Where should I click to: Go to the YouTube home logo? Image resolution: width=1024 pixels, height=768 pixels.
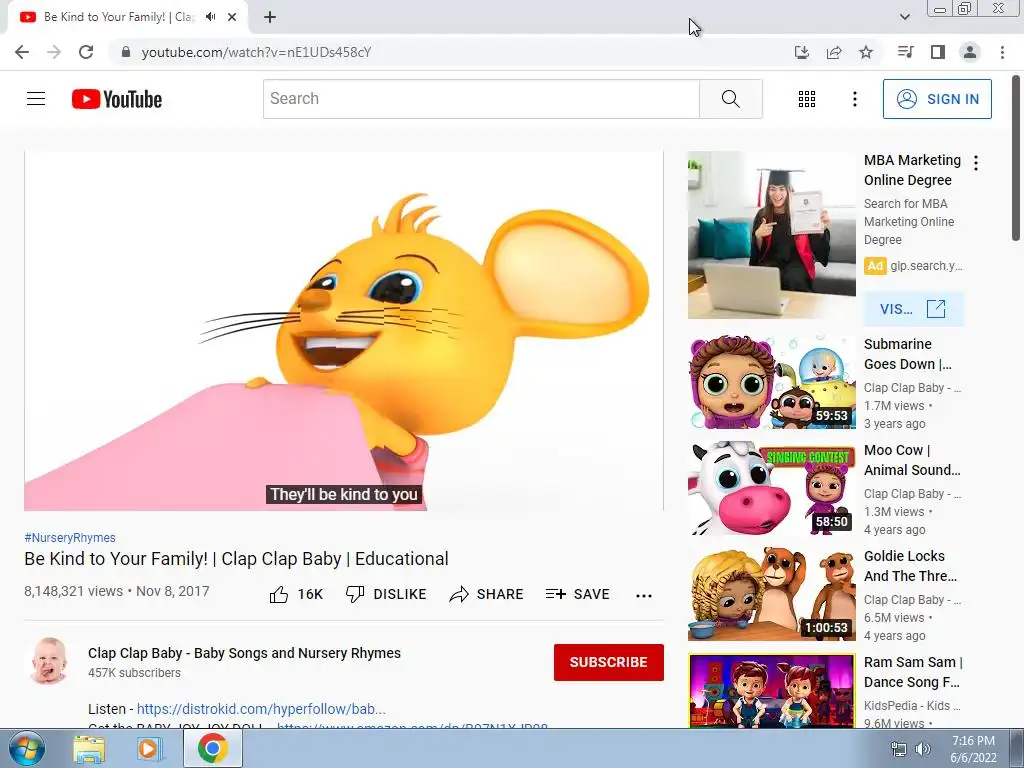[117, 99]
